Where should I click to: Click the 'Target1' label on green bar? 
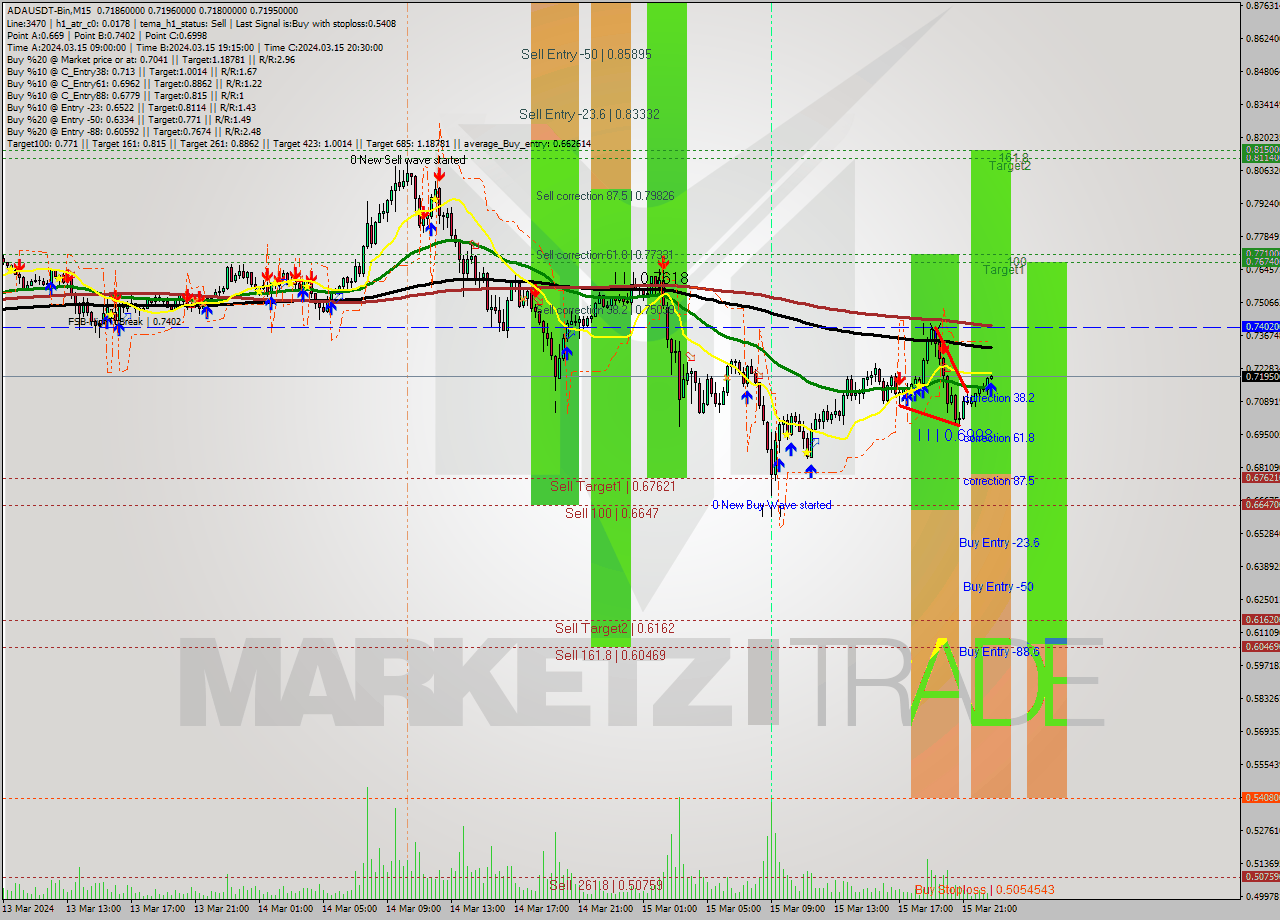1003,270
